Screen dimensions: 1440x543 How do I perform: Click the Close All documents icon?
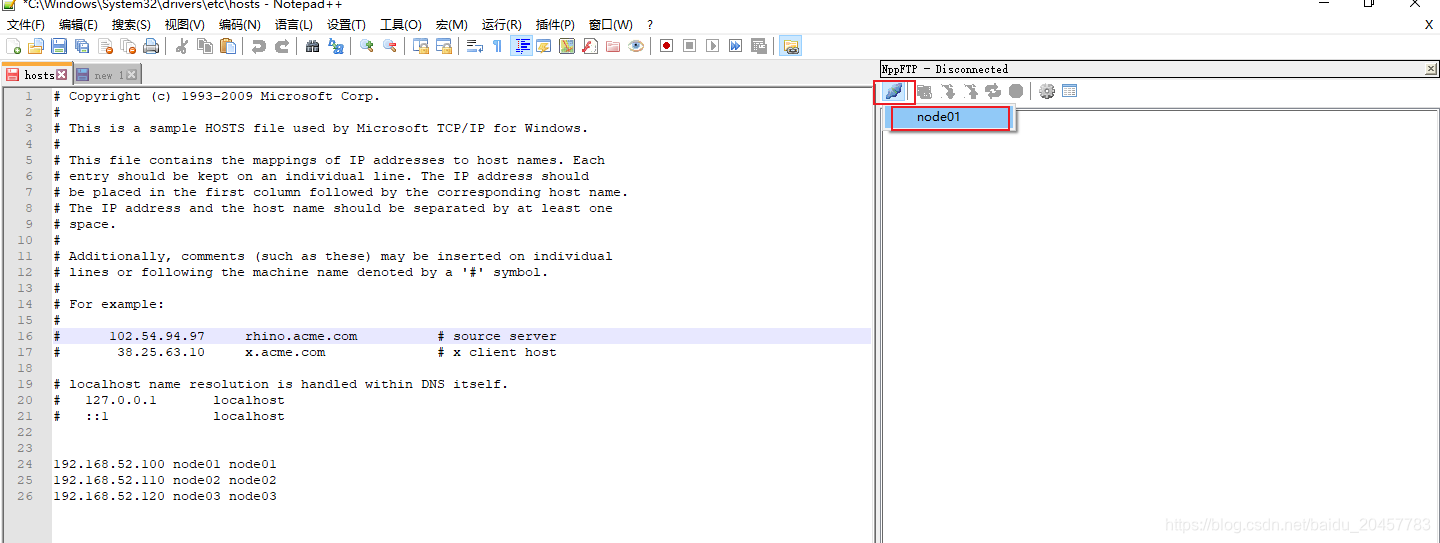128,46
